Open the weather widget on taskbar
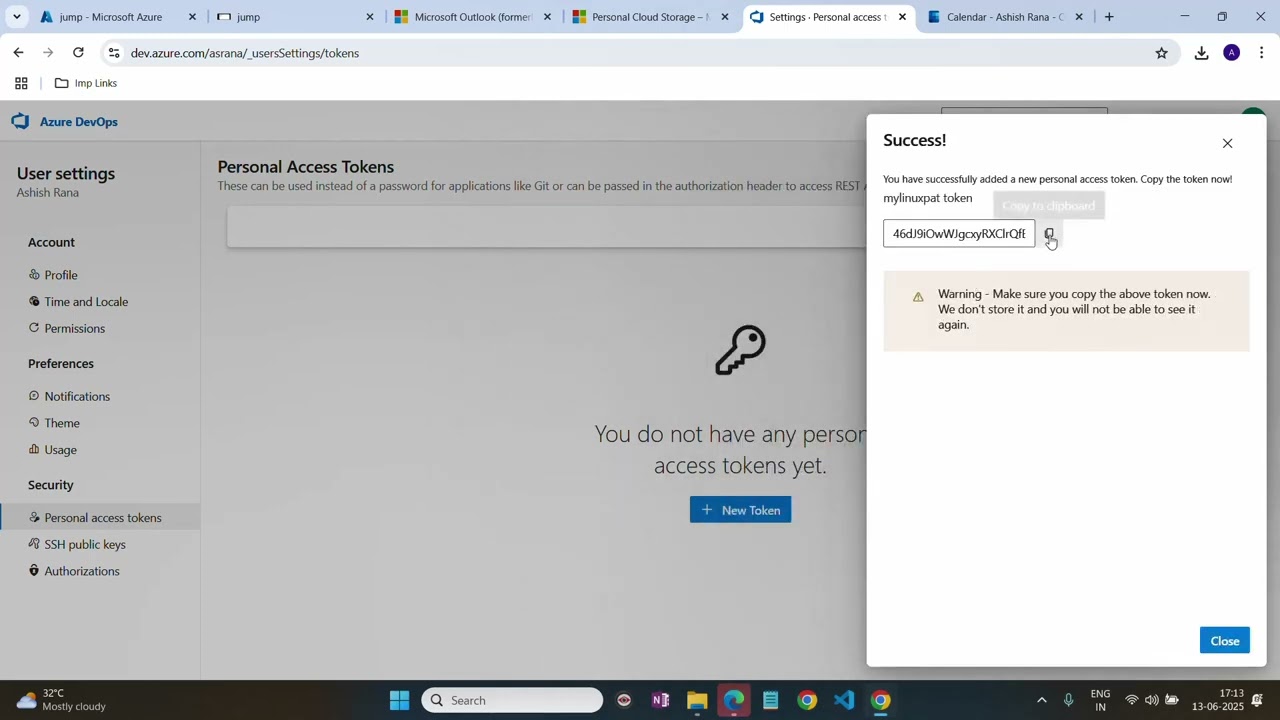This screenshot has height=720, width=1280. [60, 700]
